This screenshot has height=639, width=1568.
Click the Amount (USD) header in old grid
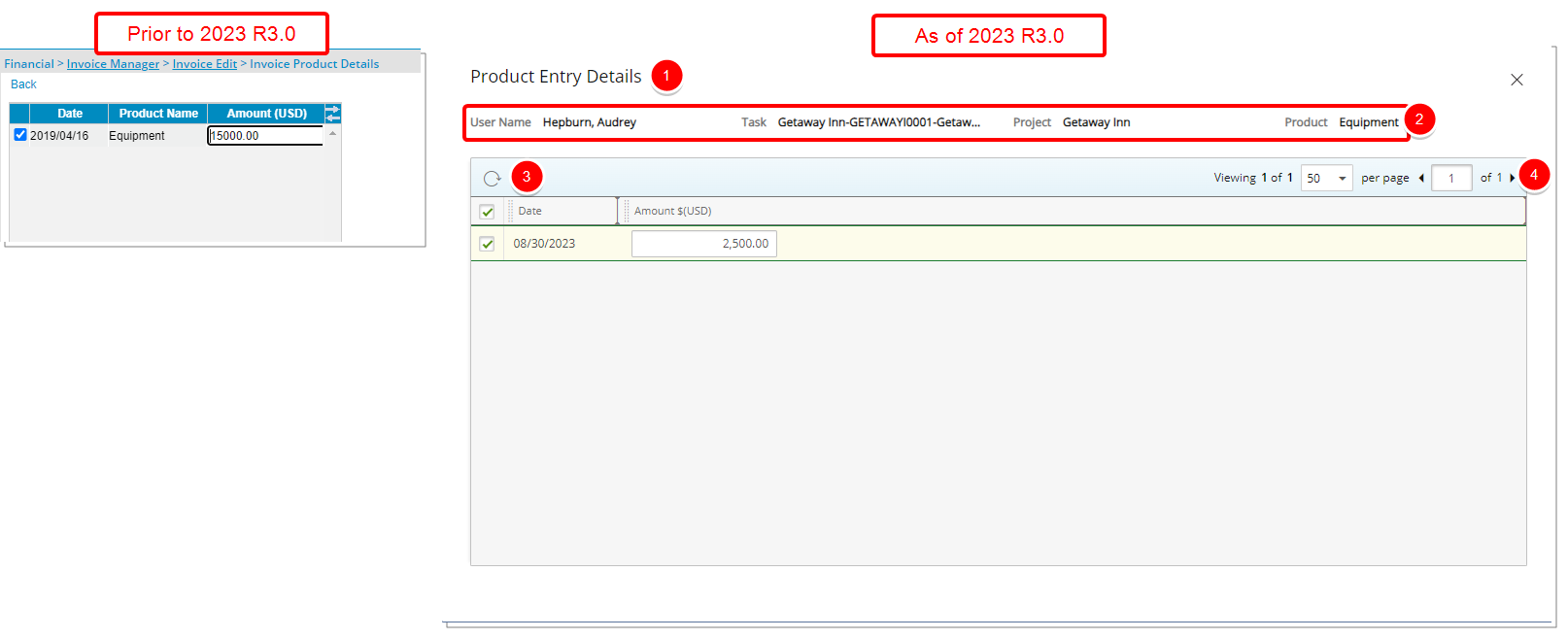click(x=266, y=114)
